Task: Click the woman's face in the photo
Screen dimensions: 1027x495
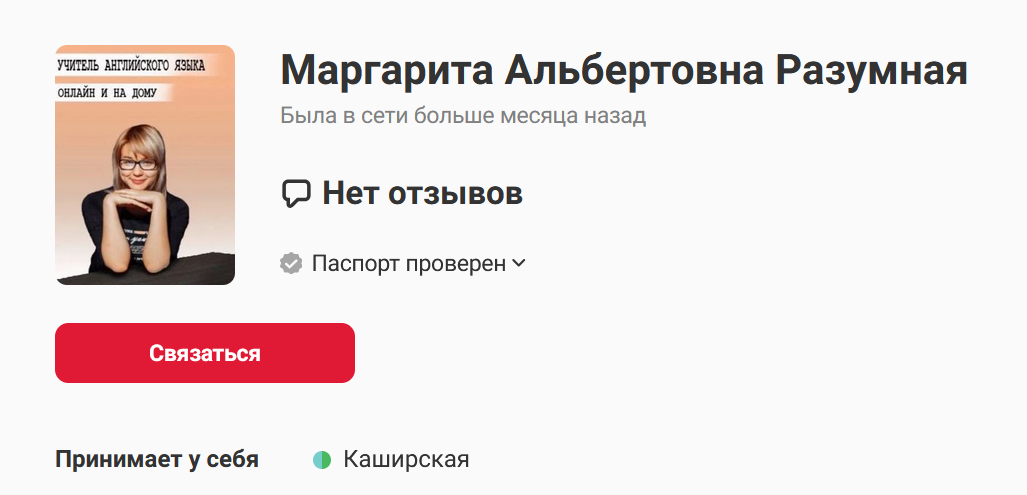Action: coord(138,162)
